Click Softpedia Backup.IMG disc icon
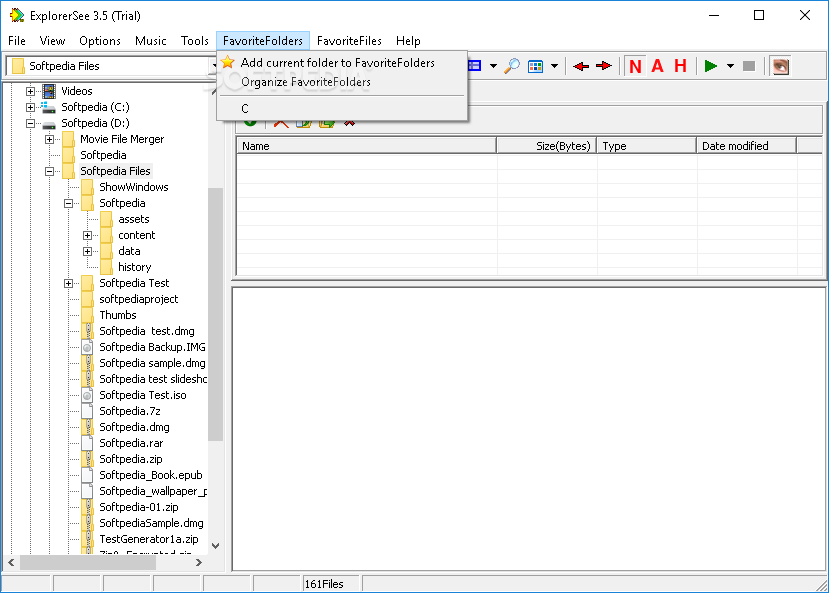 click(87, 347)
